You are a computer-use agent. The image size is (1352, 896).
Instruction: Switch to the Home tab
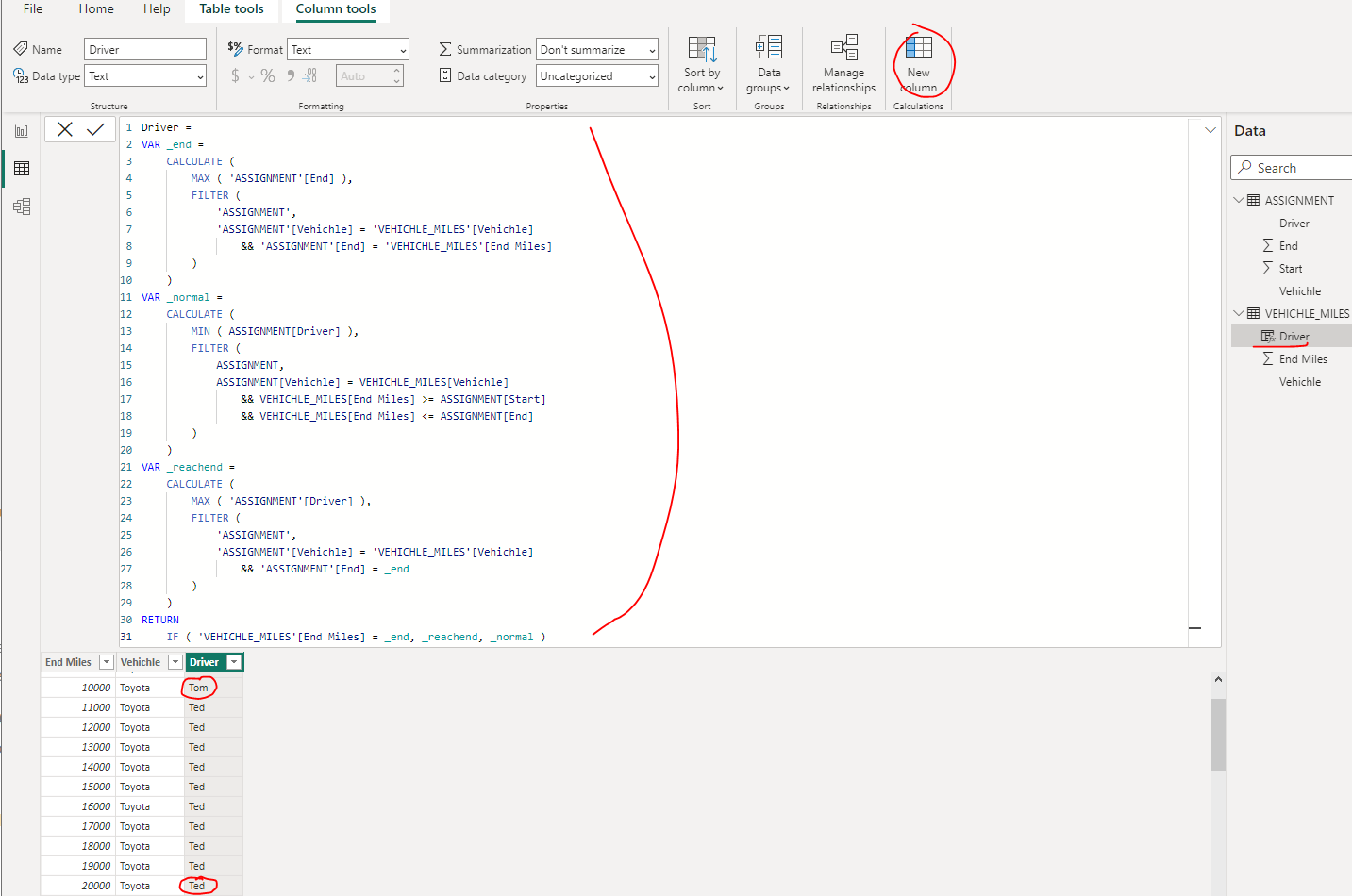coord(96,9)
